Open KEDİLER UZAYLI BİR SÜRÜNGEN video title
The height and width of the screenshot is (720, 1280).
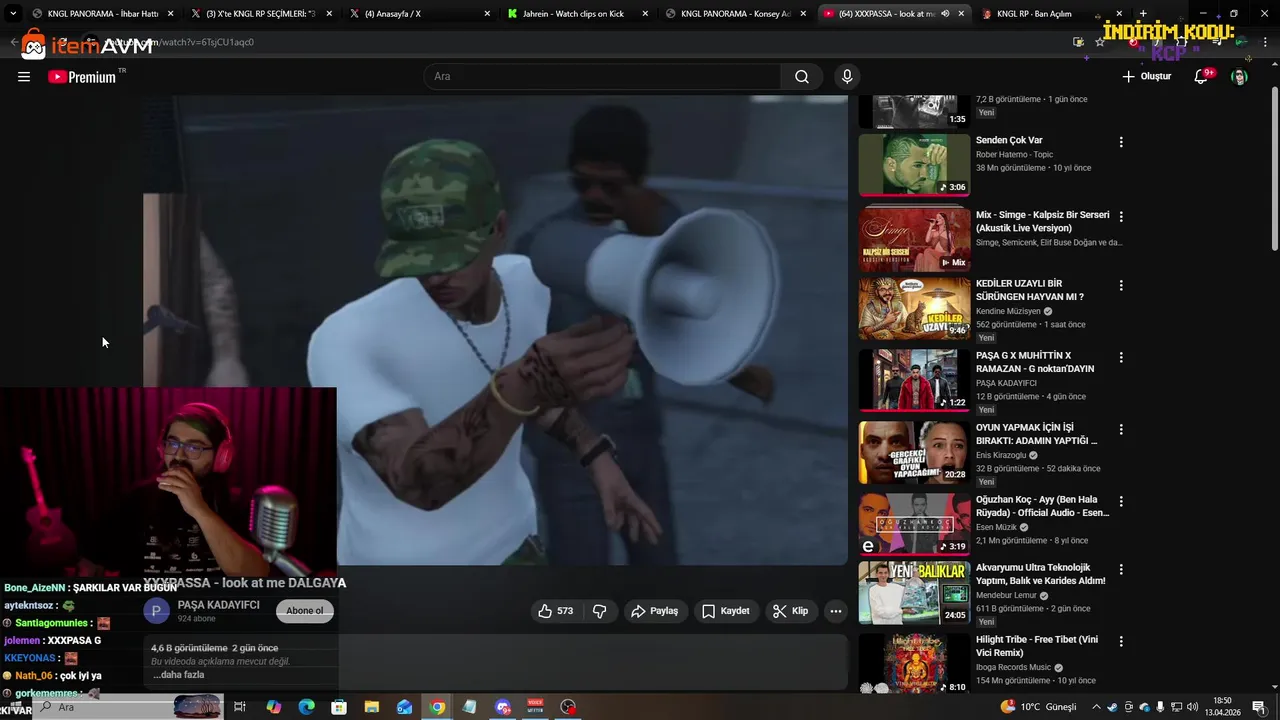(x=1030, y=290)
